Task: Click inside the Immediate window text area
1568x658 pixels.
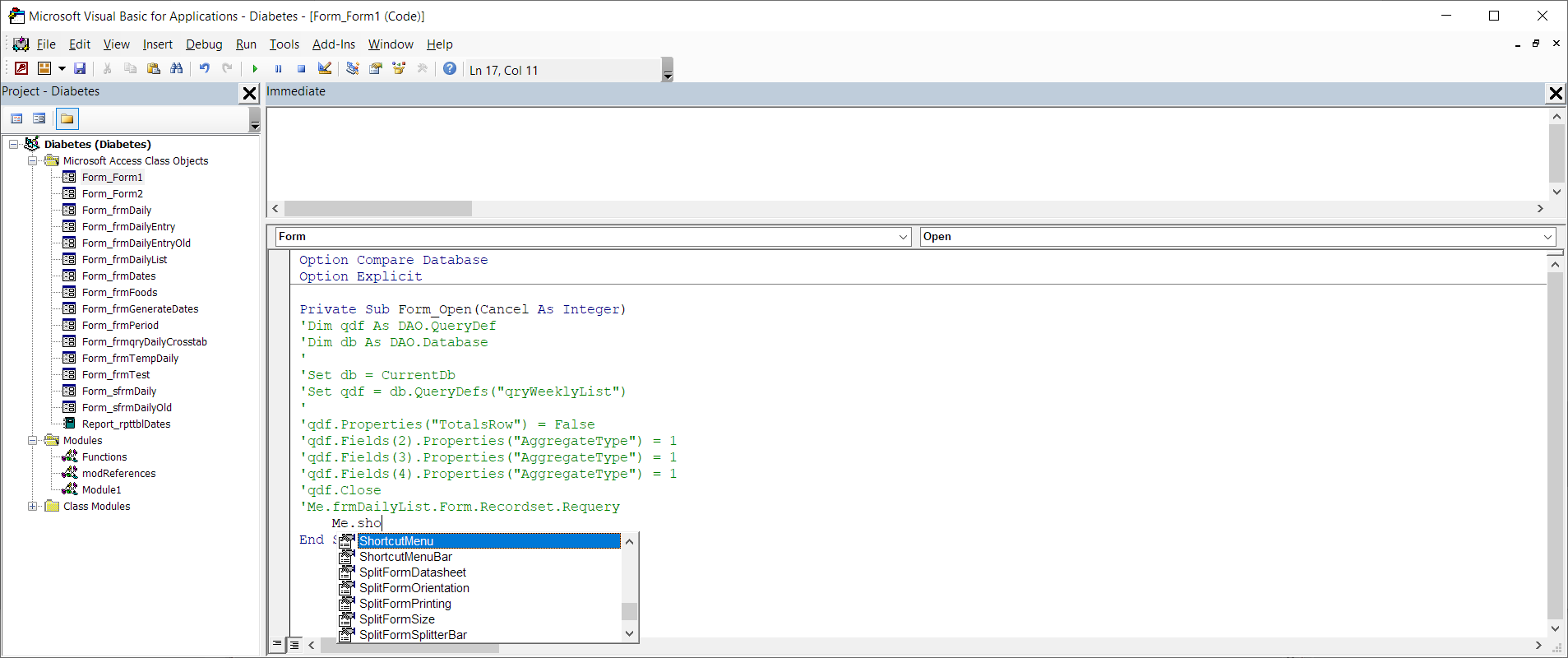Action: (x=907, y=154)
